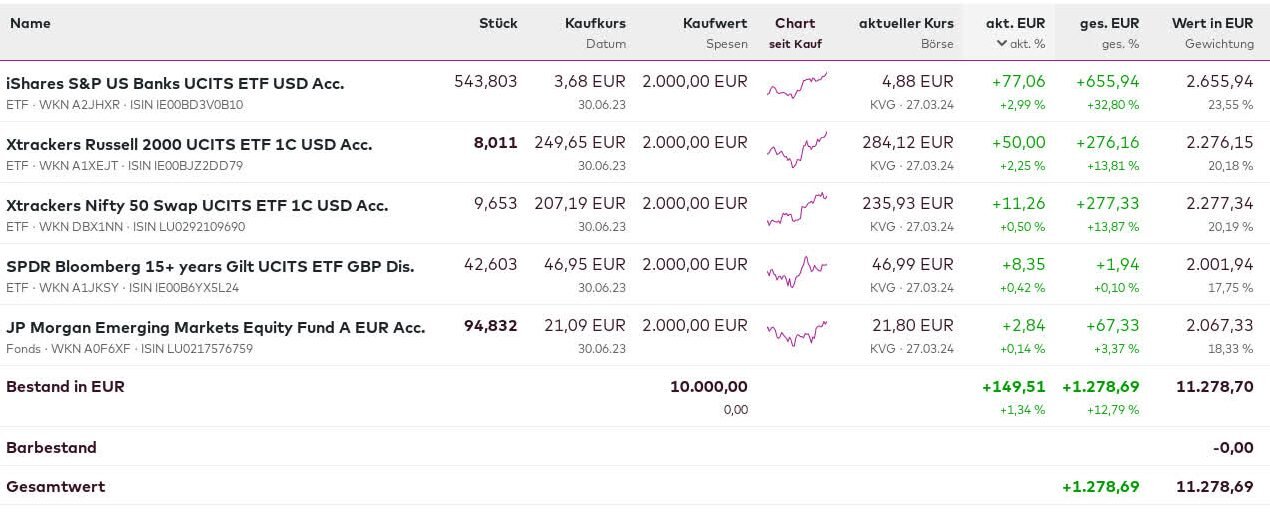Open iShares S&P US Banks UCITS ETF link
1270x517 pixels.
(x=175, y=84)
